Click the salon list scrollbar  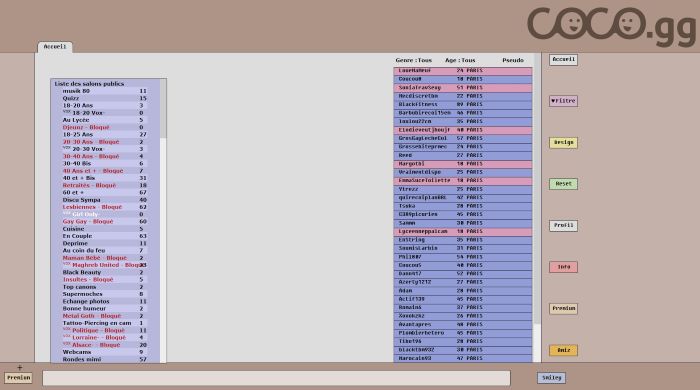pyautogui.click(x=163, y=221)
